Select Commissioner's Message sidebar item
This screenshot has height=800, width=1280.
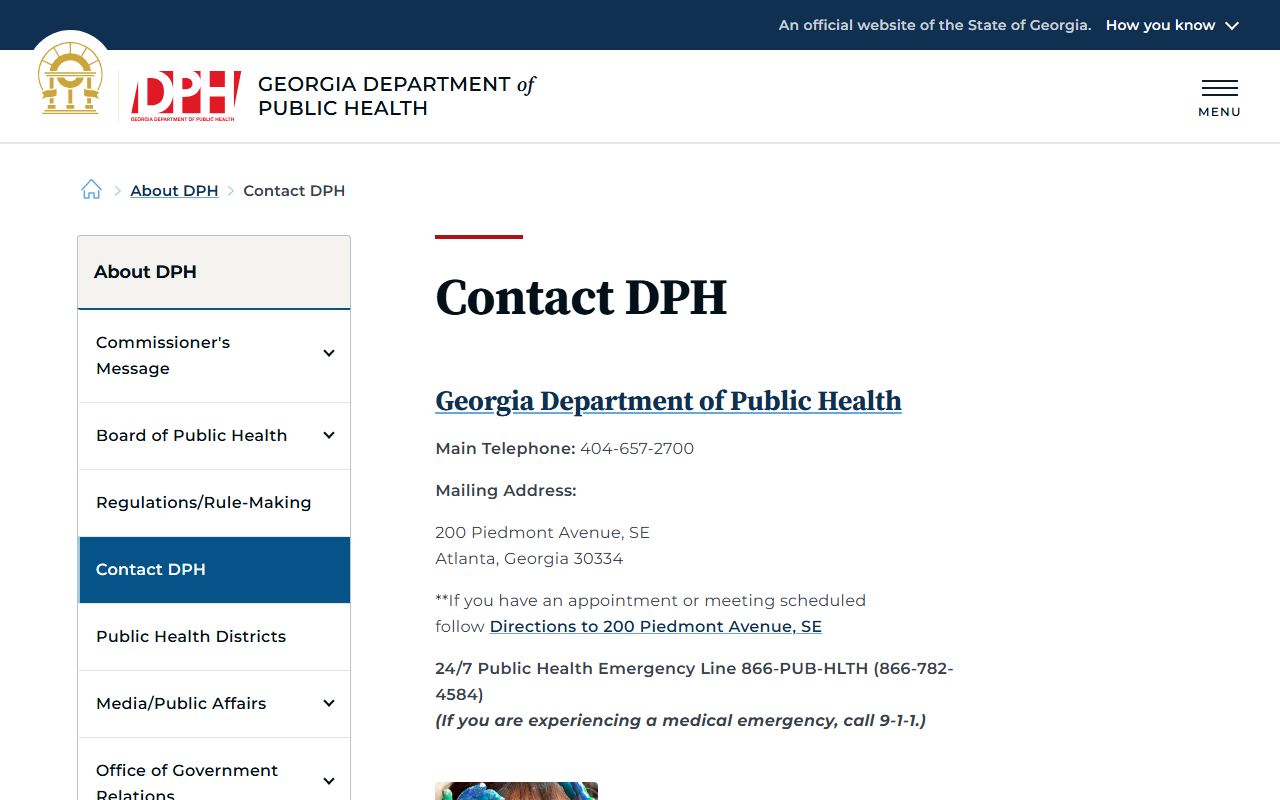coord(163,355)
